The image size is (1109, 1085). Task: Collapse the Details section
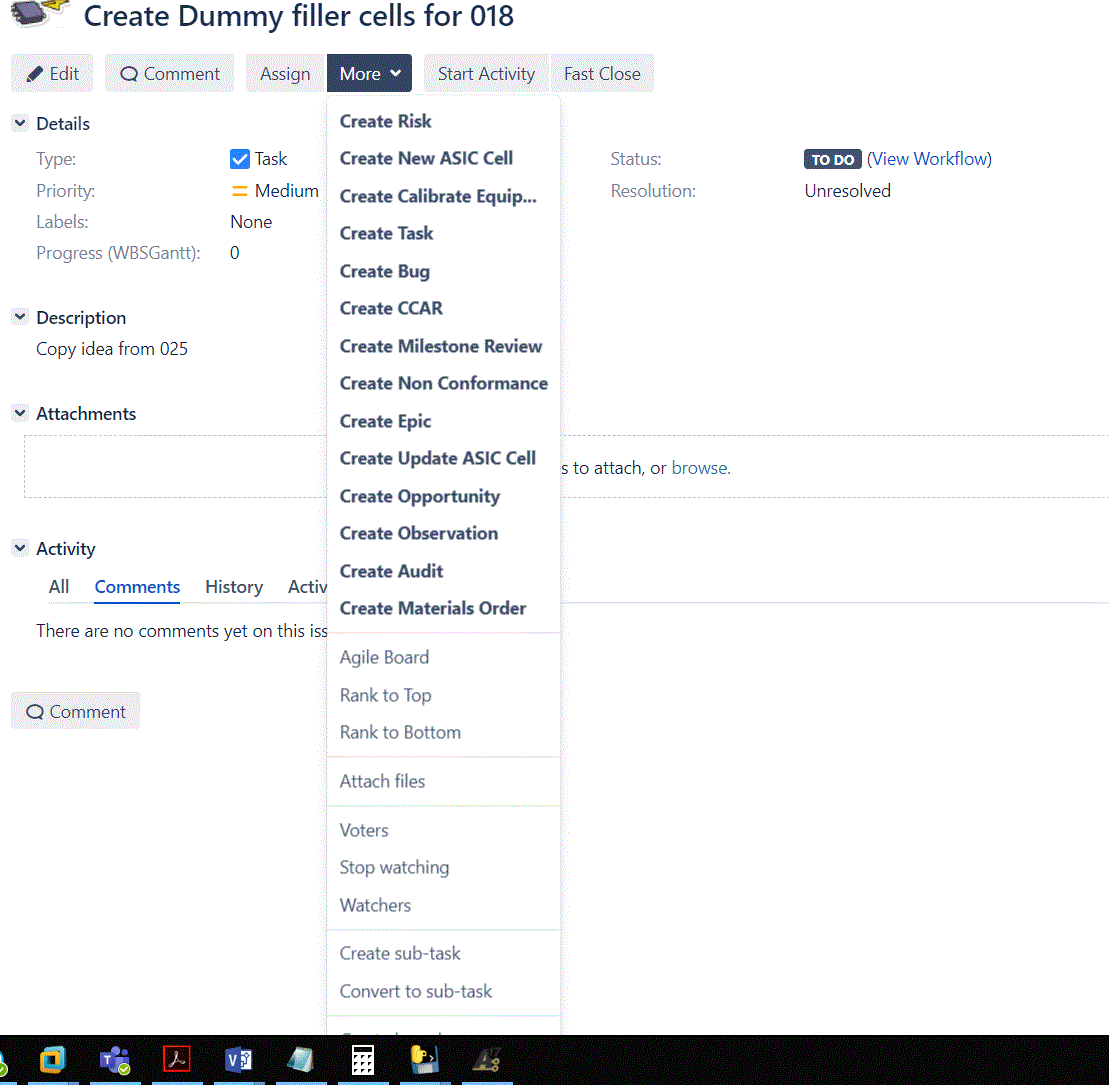click(x=19, y=123)
